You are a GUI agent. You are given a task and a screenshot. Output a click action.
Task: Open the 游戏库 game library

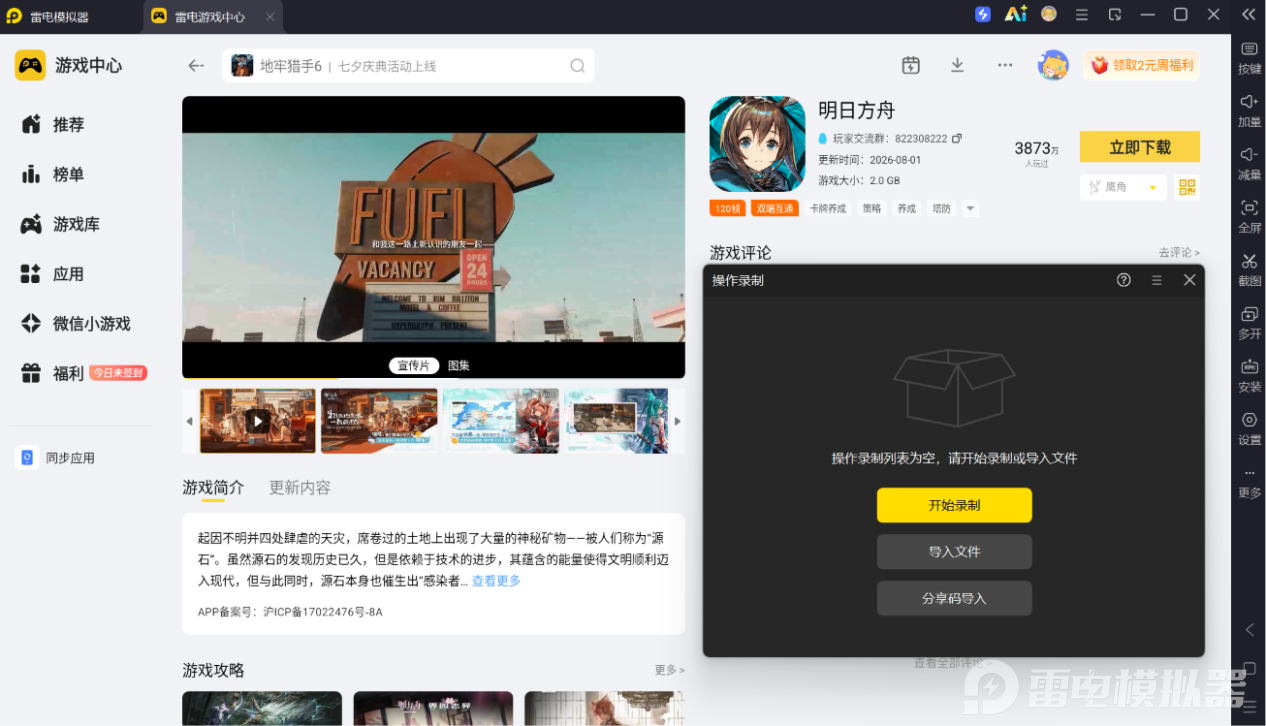(x=76, y=224)
